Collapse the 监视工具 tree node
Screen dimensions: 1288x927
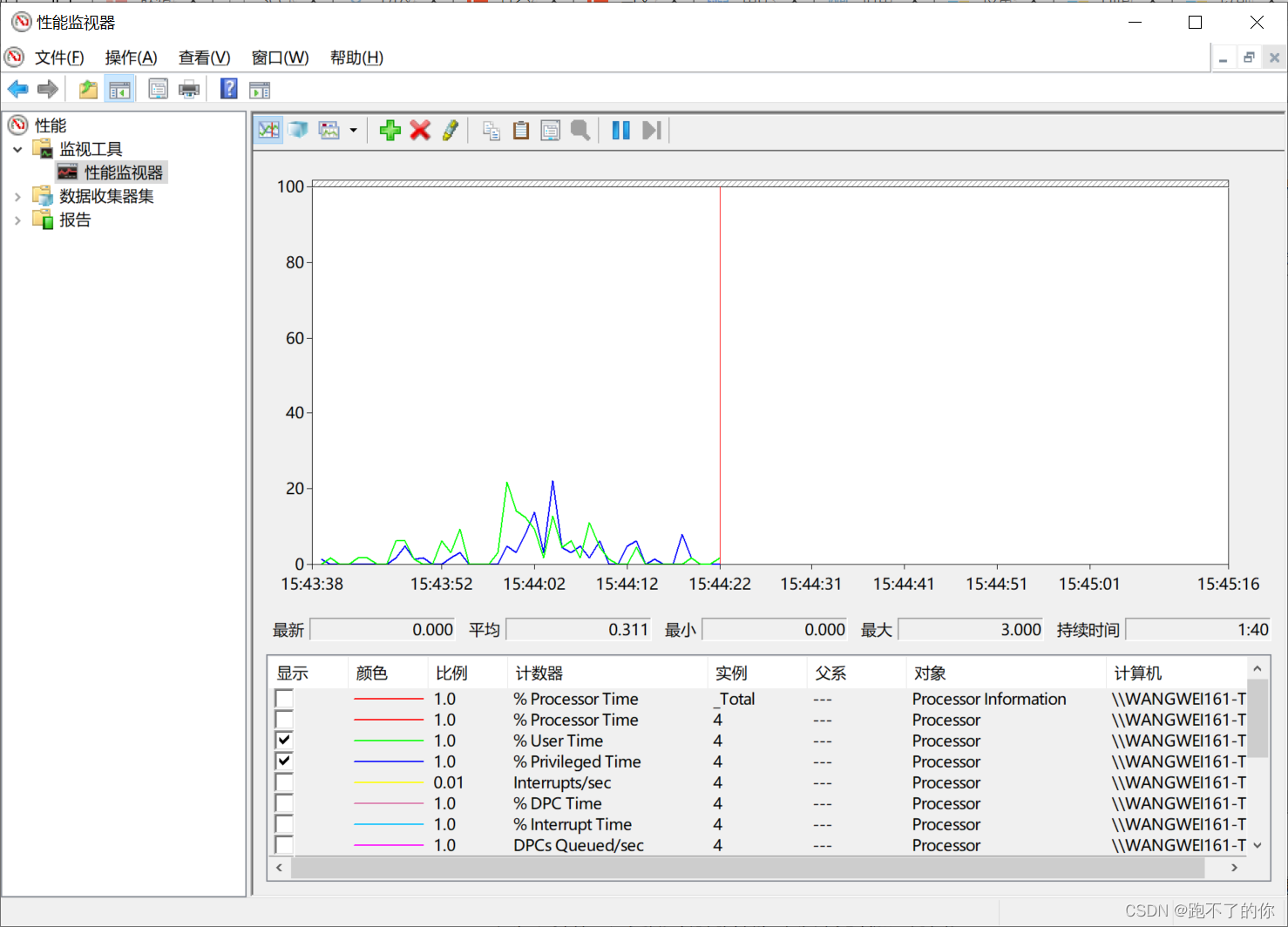(17, 150)
